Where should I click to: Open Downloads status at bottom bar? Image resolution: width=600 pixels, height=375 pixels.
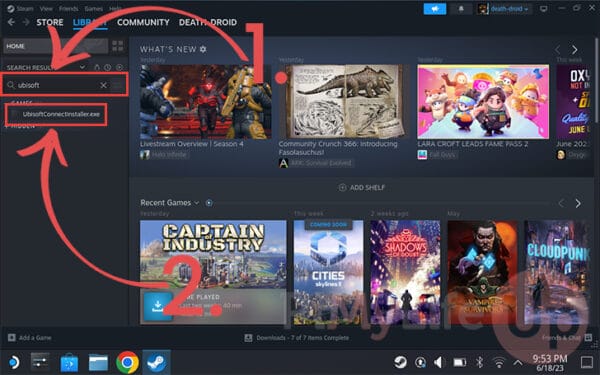[x=297, y=338]
